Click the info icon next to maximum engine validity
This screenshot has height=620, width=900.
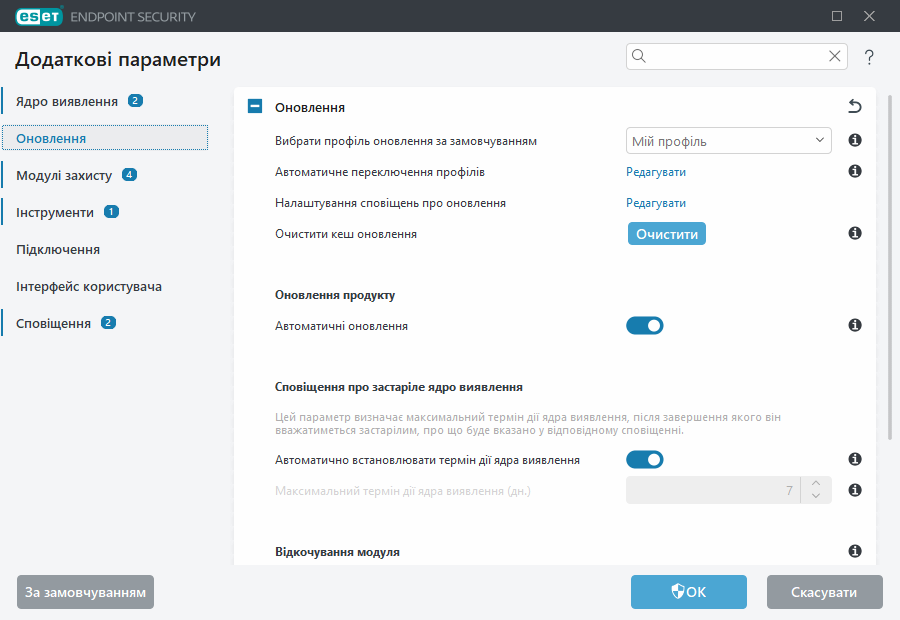point(854,489)
